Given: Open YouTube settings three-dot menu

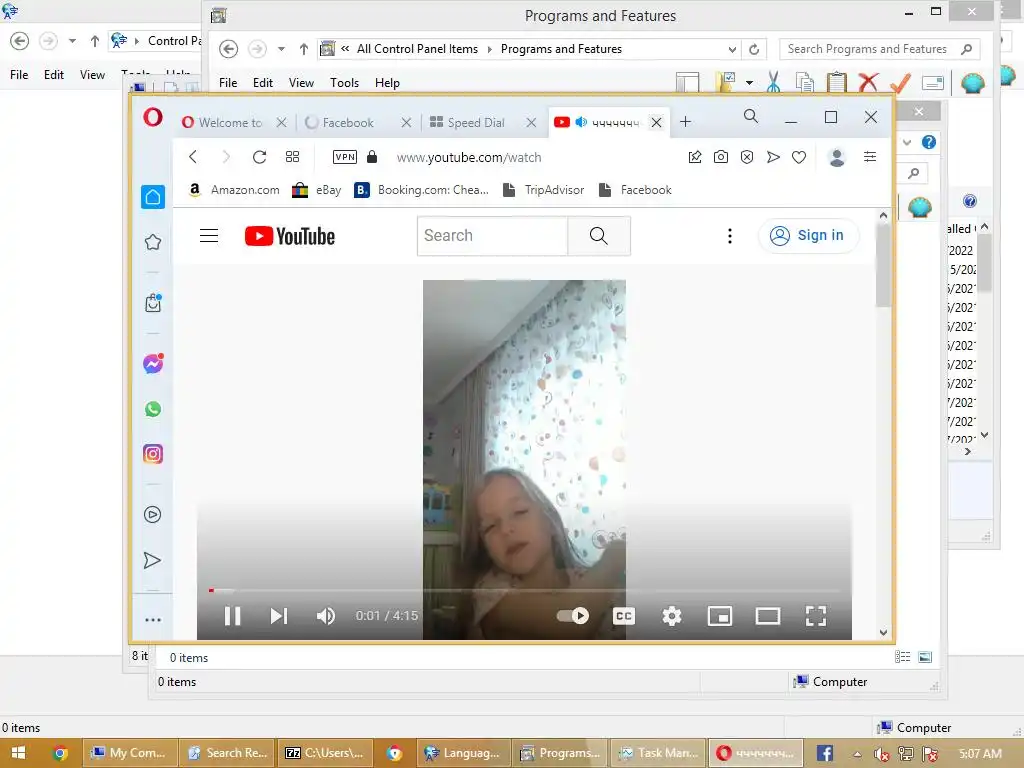Looking at the screenshot, I should (x=730, y=236).
